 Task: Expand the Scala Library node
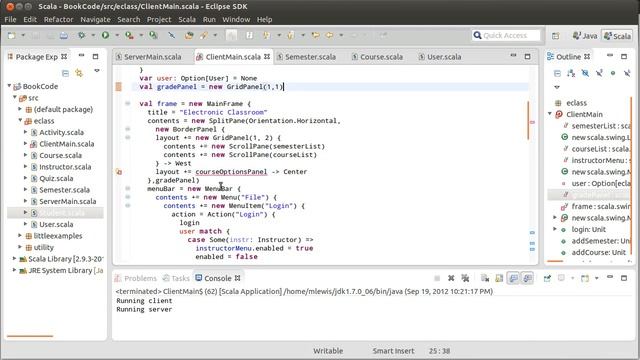pos(14,258)
